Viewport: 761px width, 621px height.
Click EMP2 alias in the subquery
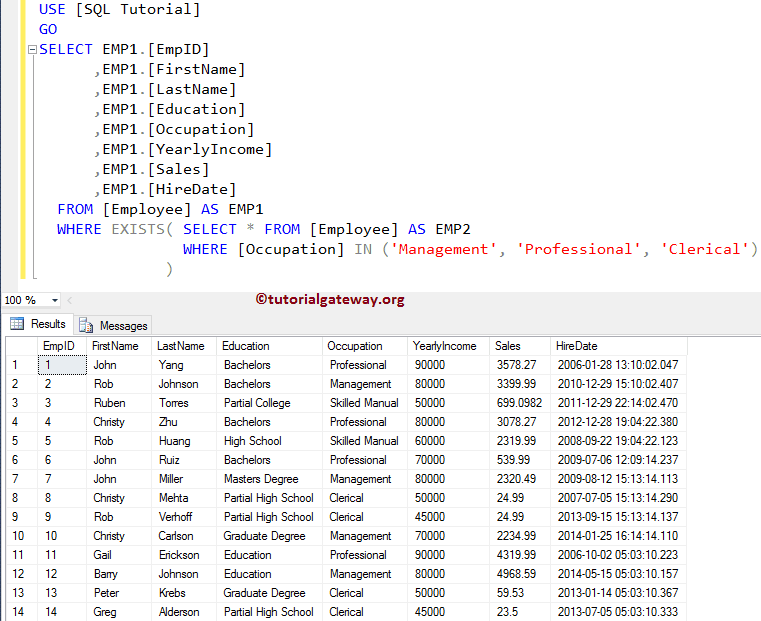452,229
